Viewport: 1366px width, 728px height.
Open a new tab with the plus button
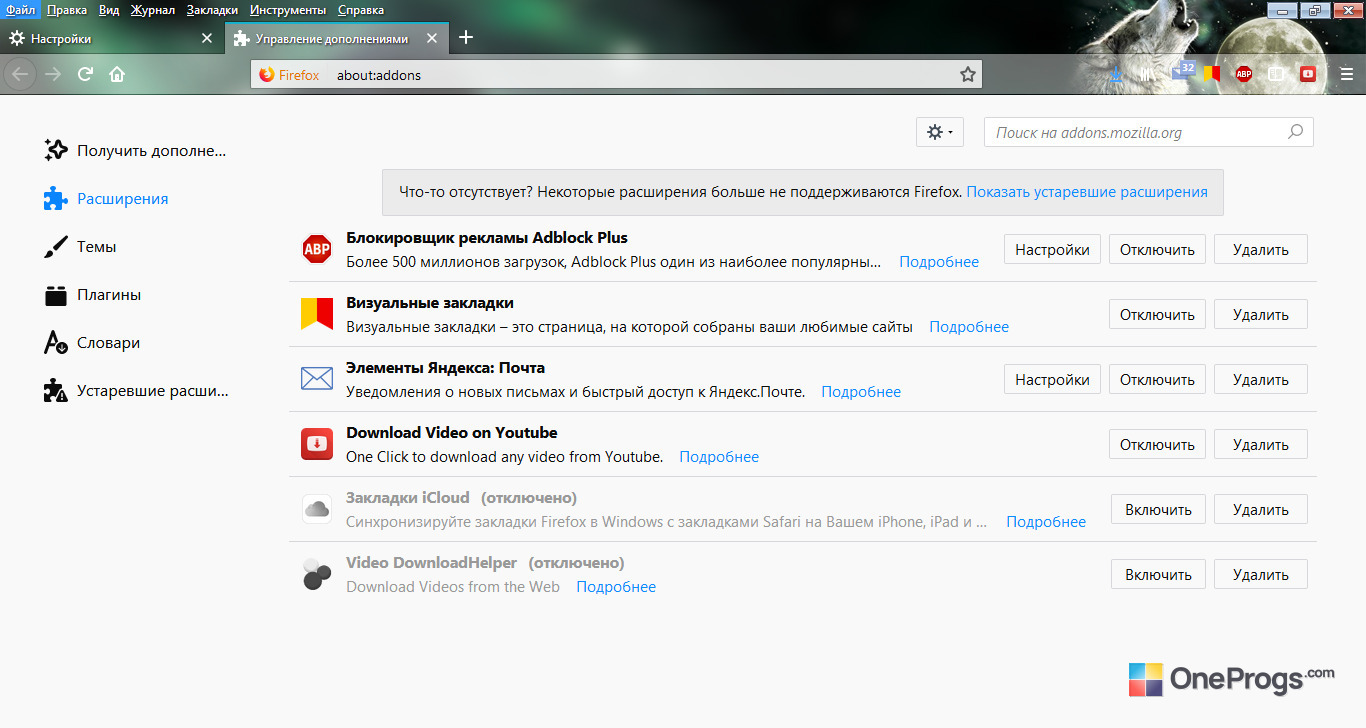[465, 38]
